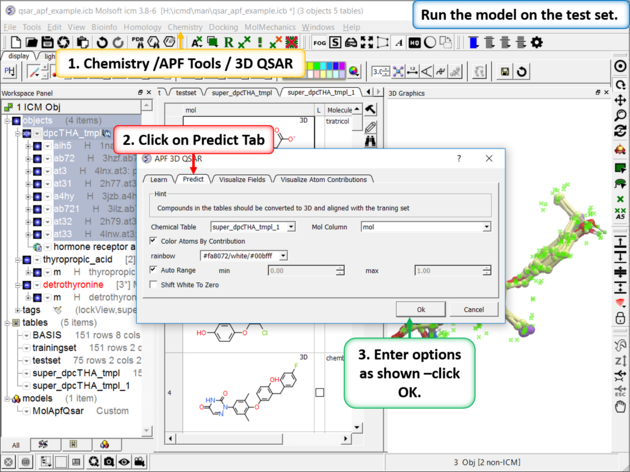The width and height of the screenshot is (630, 472).
Task: Toggle Color Atoms By Contribution checkbox
Action: click(153, 241)
